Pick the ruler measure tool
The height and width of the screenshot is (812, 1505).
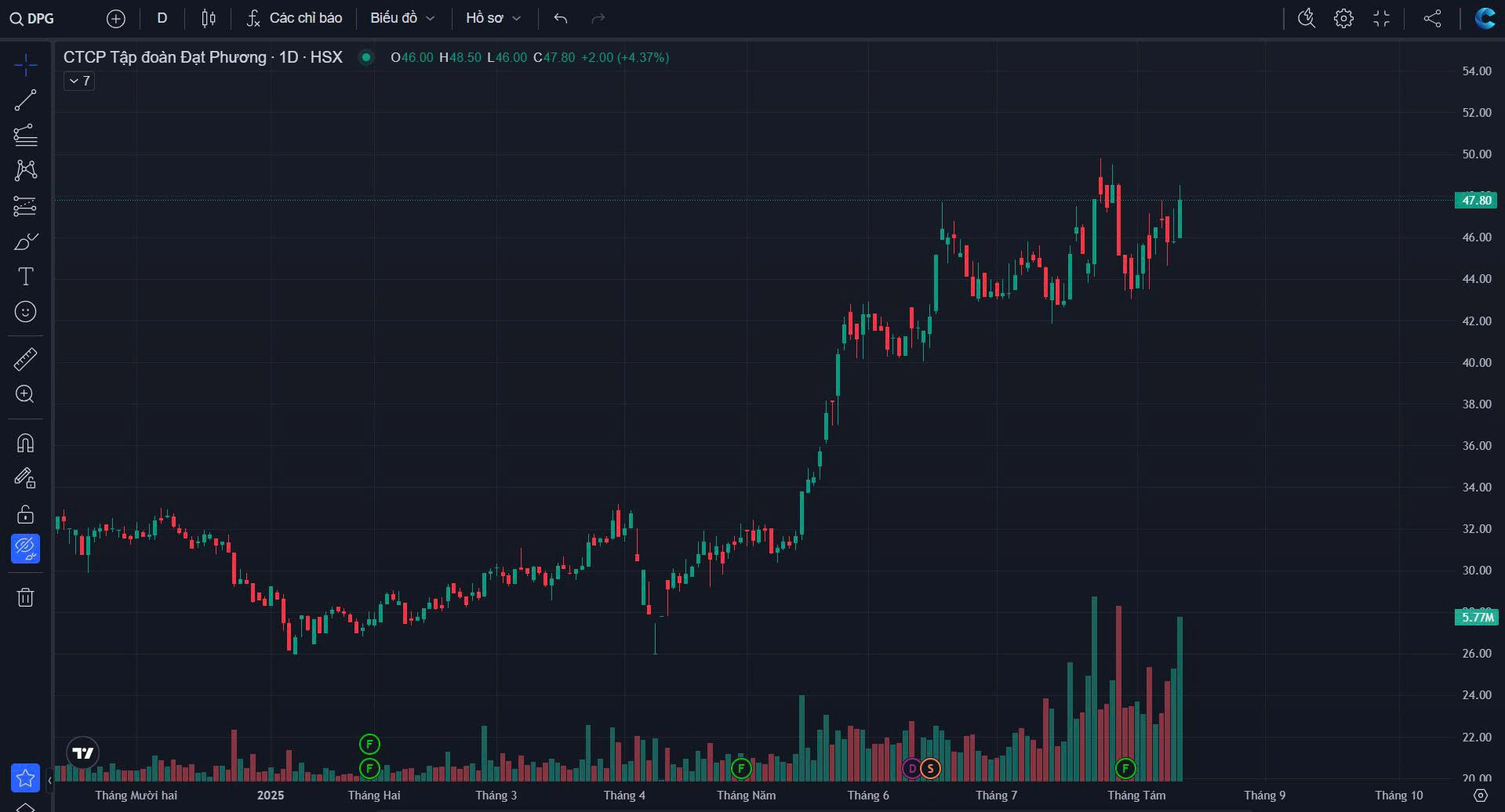25,359
